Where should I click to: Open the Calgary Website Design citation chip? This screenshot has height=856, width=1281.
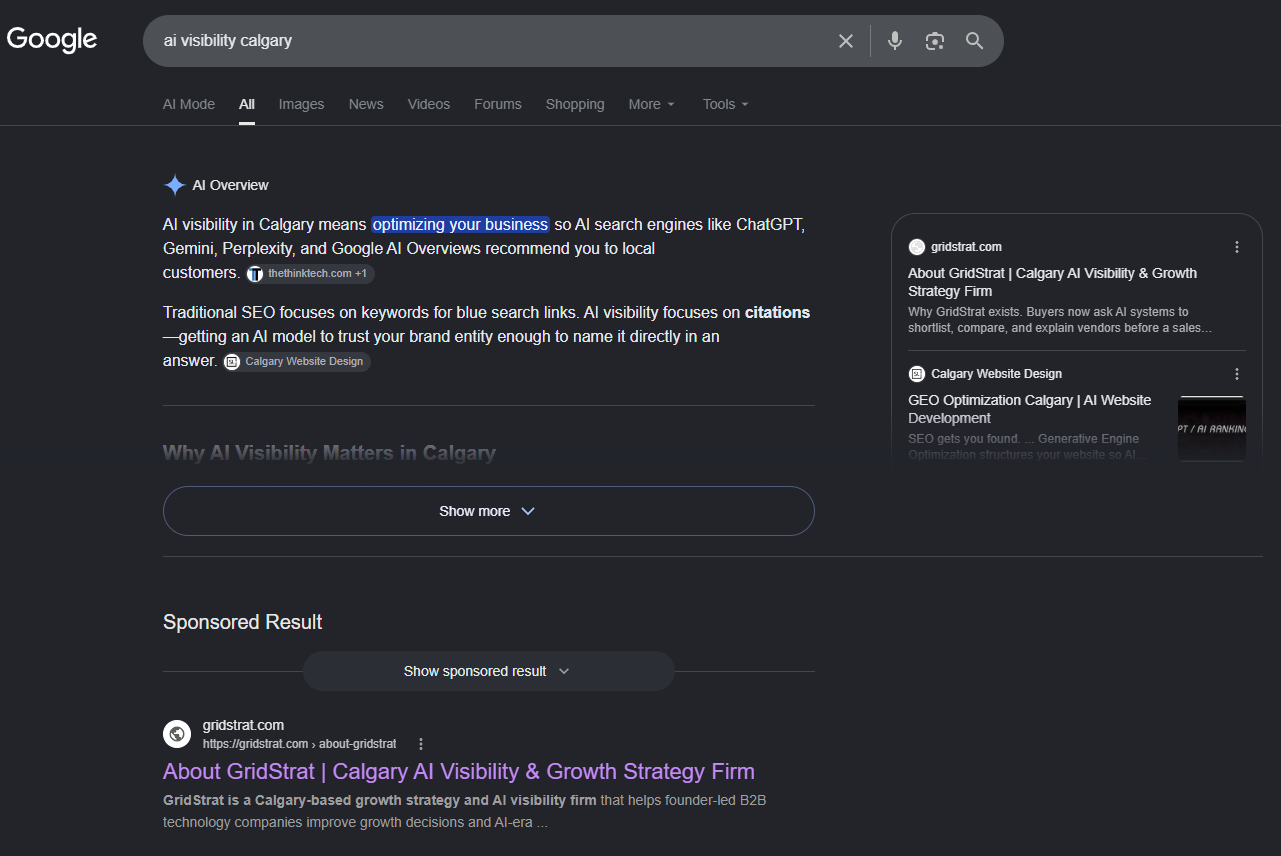[x=297, y=361]
